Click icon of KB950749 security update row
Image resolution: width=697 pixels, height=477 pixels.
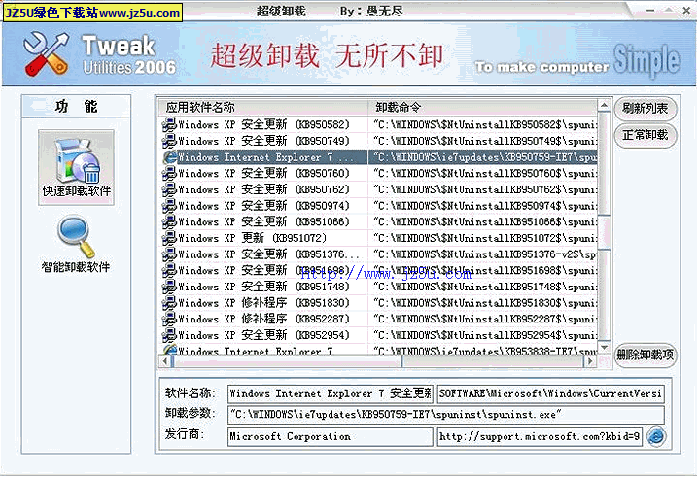(169, 141)
